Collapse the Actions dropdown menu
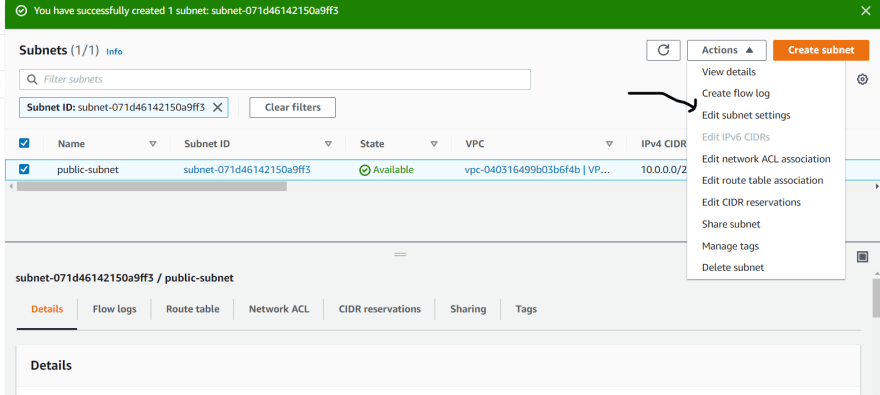Screen dimensions: 880x395 pyautogui.click(x=726, y=50)
